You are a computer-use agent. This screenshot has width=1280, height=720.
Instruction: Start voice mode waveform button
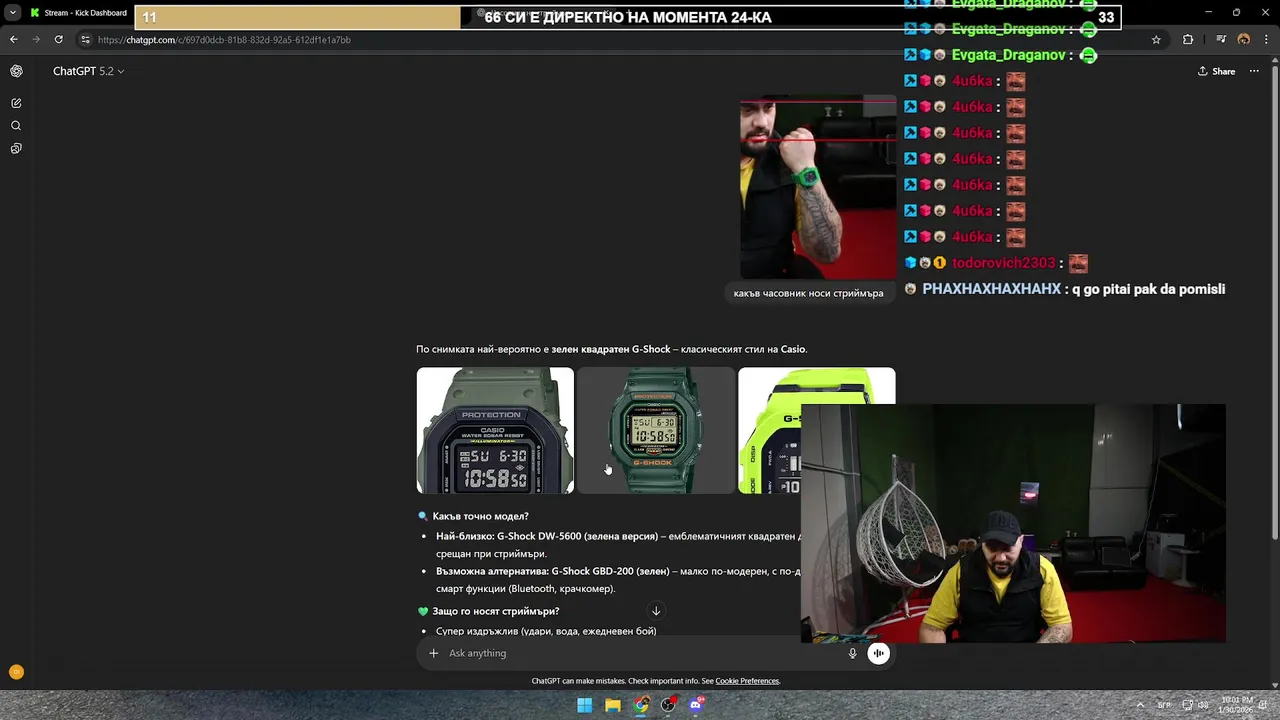[878, 653]
